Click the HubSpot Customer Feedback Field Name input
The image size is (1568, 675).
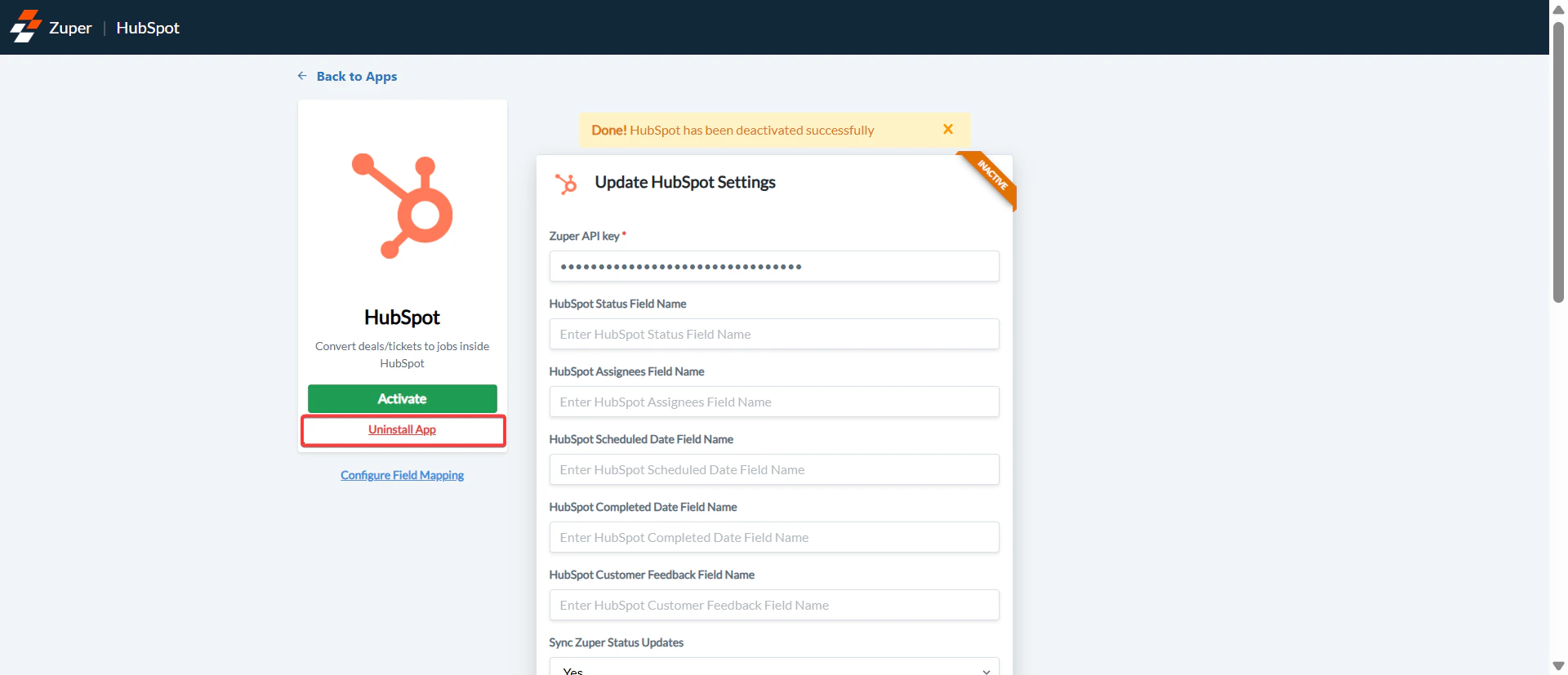(x=774, y=605)
